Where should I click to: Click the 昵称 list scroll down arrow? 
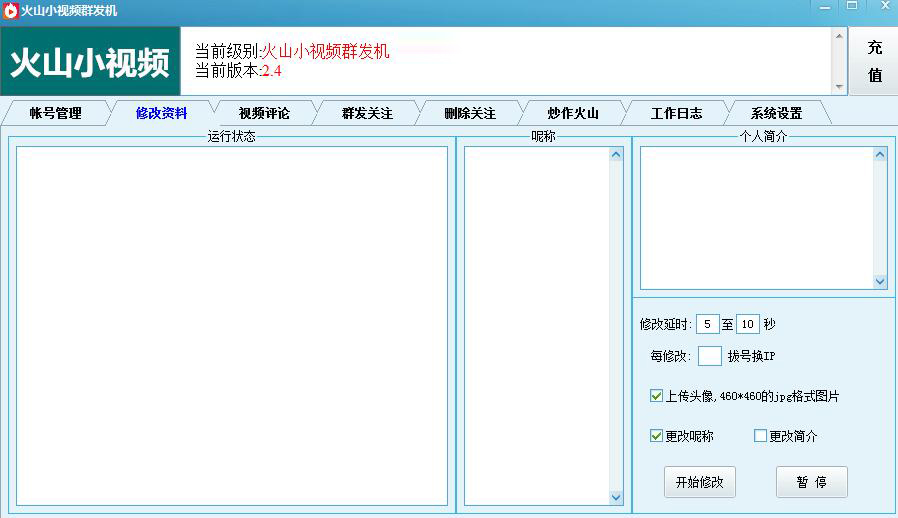point(616,497)
